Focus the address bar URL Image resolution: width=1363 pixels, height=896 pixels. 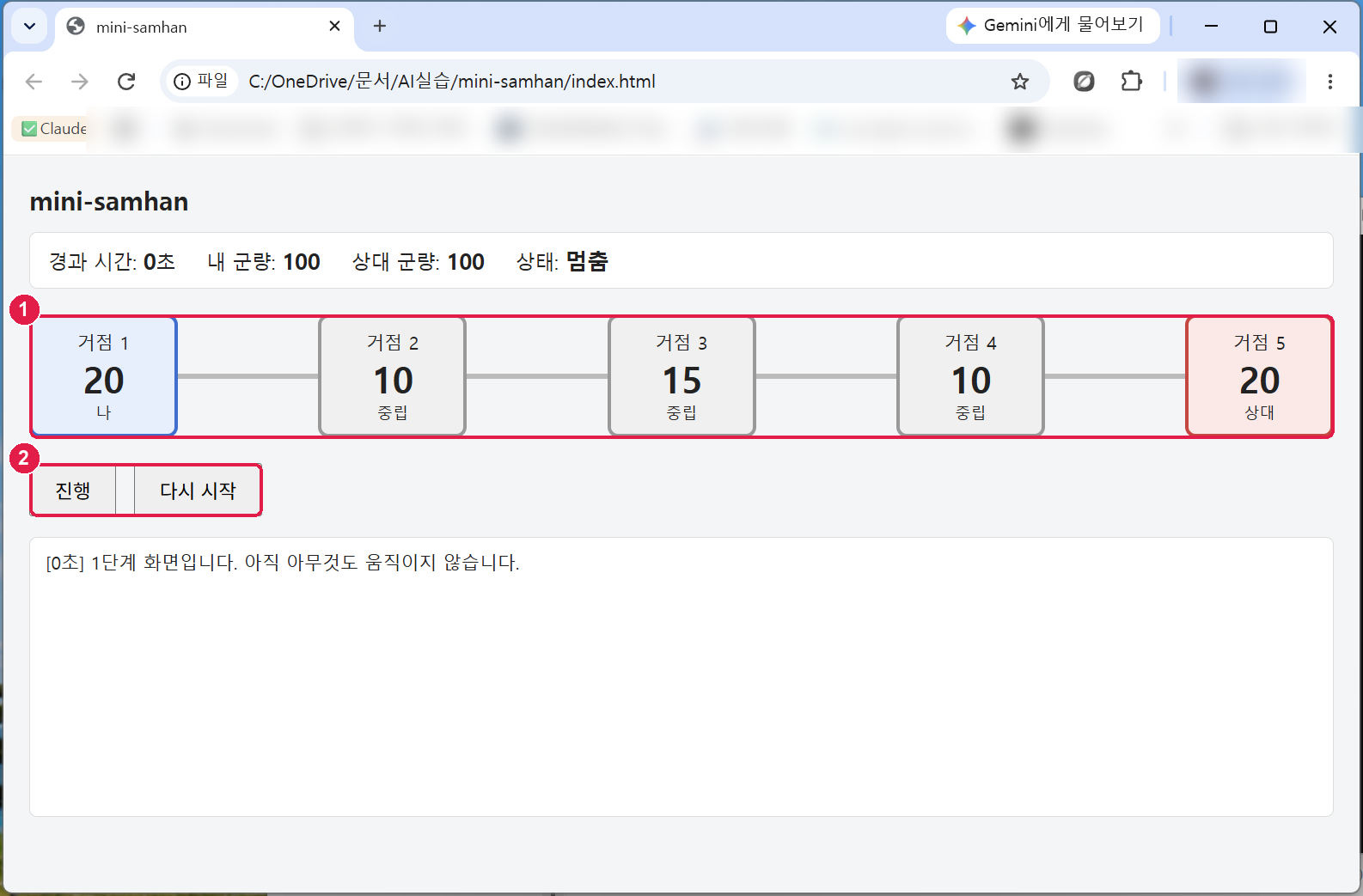coord(452,82)
